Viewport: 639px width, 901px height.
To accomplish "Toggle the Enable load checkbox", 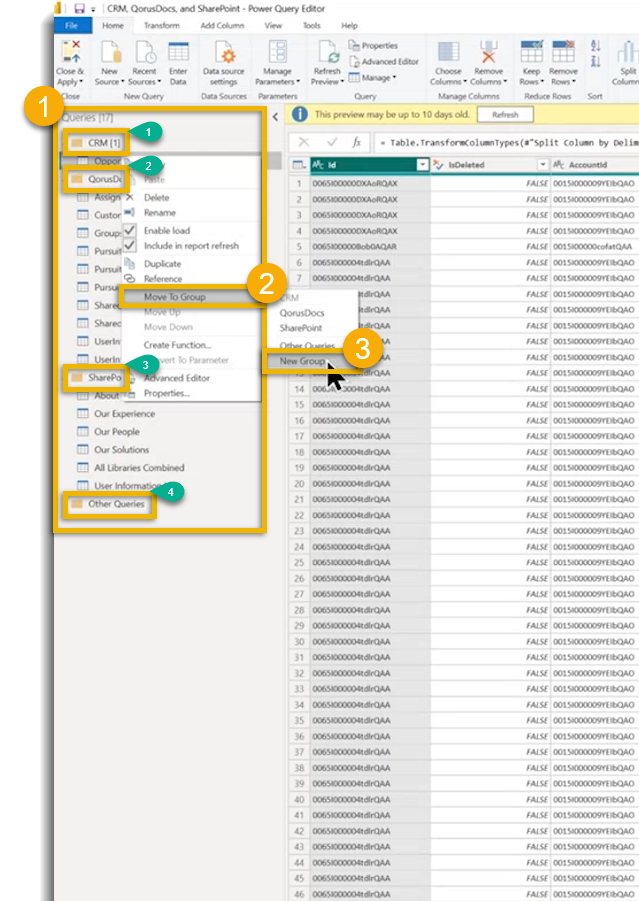I will pos(130,231).
